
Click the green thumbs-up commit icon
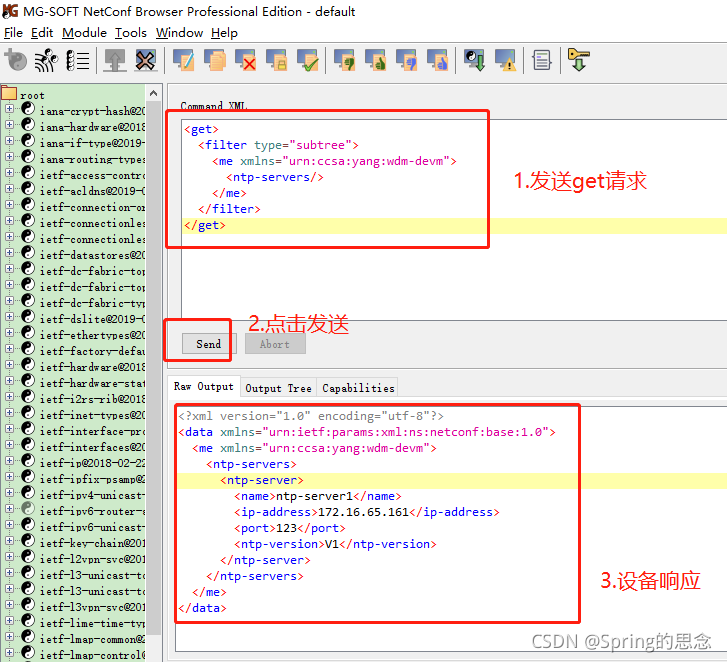(376, 60)
